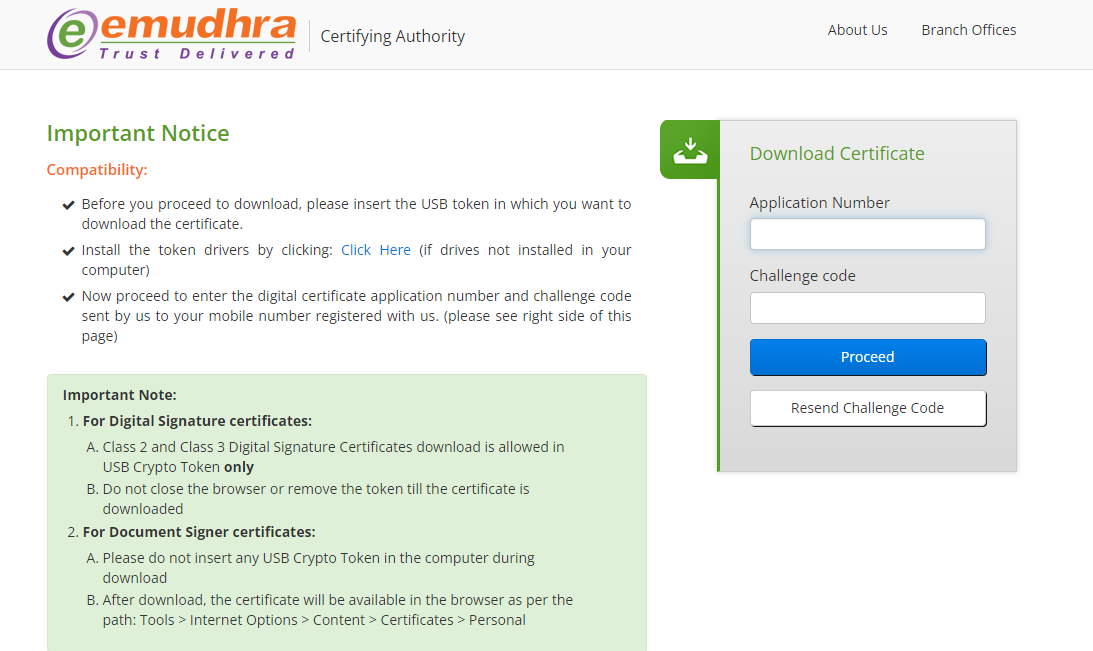Click the orange 'Trust Delivered' tagline
Screen dimensions: 1093x651
click(x=195, y=50)
